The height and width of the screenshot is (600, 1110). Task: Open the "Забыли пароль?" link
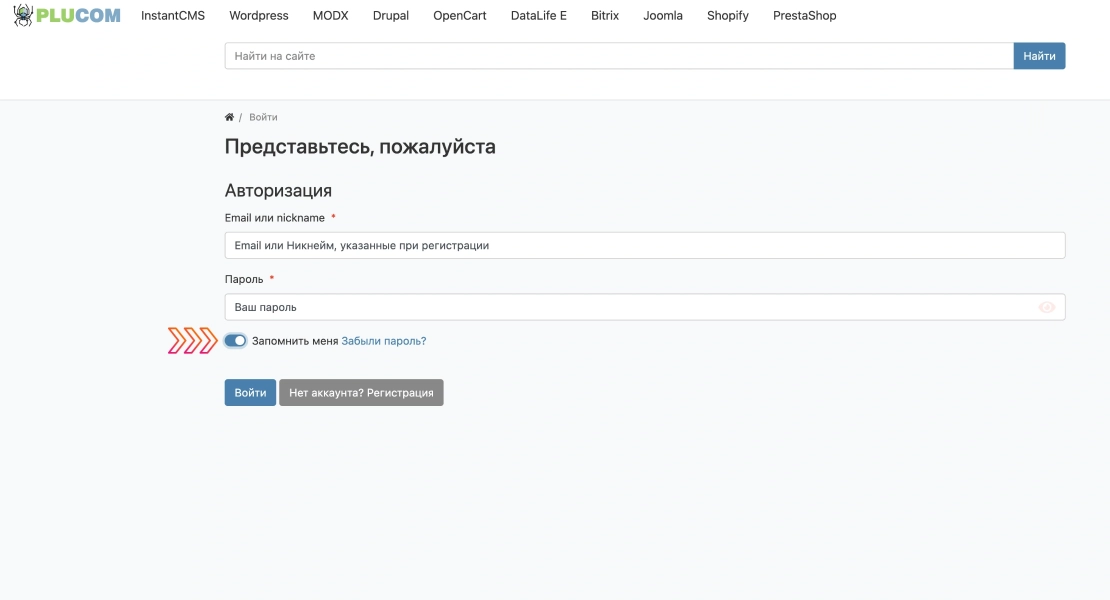[x=384, y=341]
